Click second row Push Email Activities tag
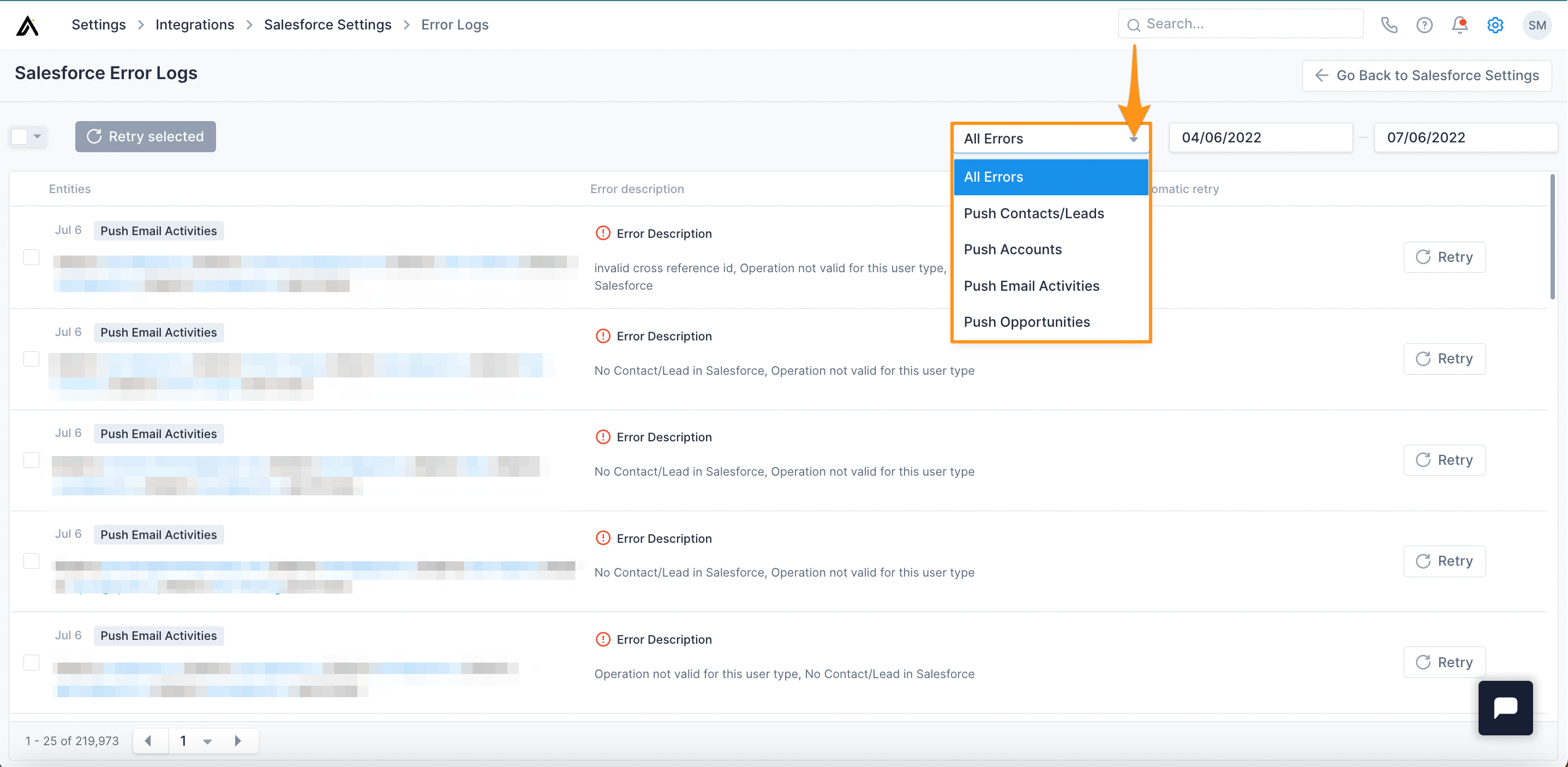This screenshot has width=1568, height=767. 159,332
